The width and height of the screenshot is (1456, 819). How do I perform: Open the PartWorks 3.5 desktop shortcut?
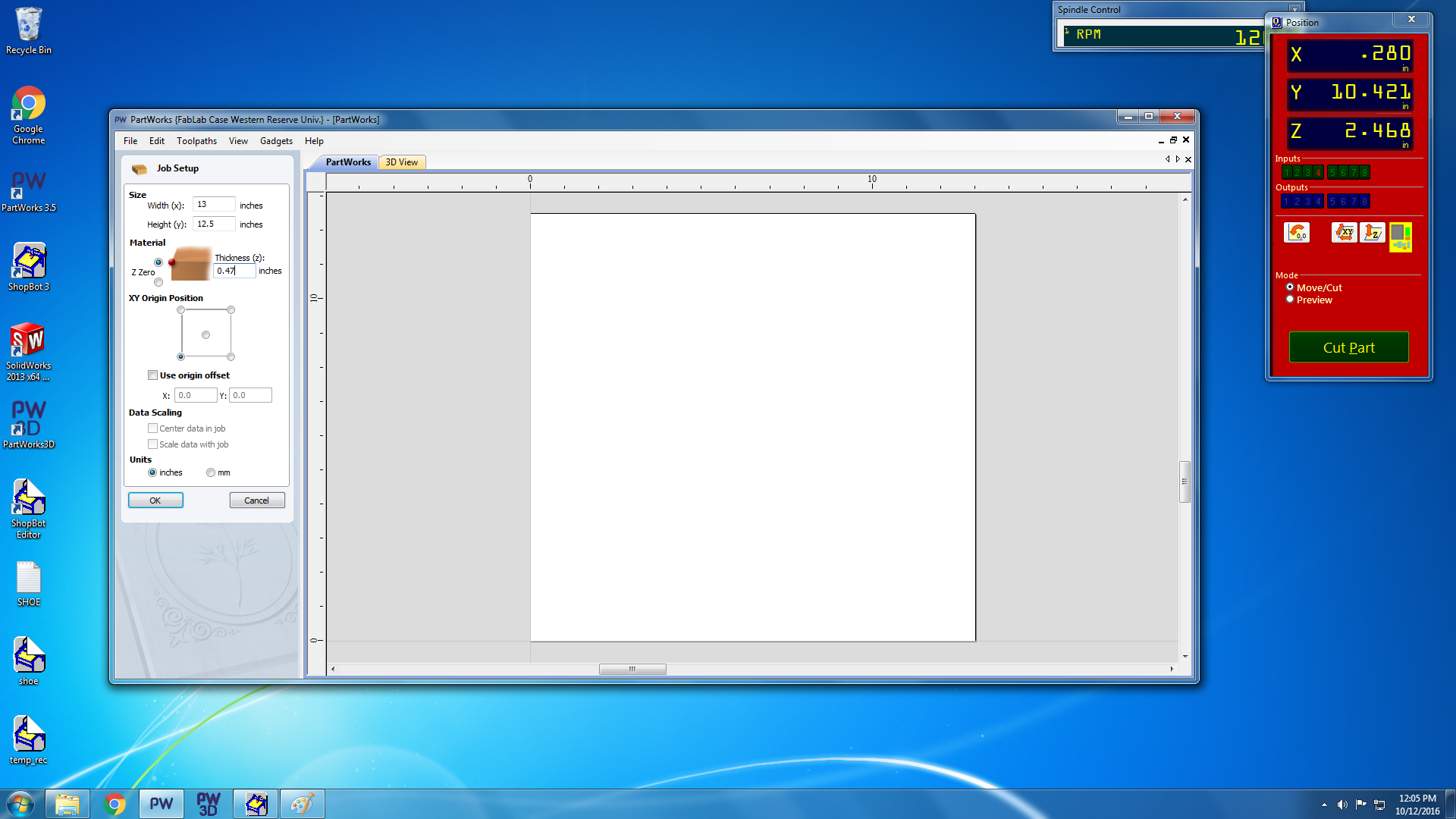pyautogui.click(x=29, y=190)
